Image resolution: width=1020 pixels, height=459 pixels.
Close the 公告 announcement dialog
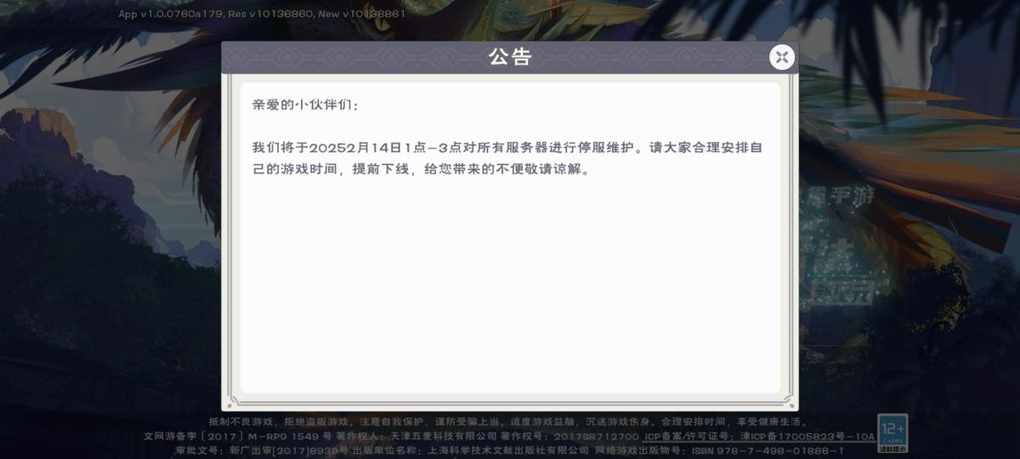click(782, 57)
